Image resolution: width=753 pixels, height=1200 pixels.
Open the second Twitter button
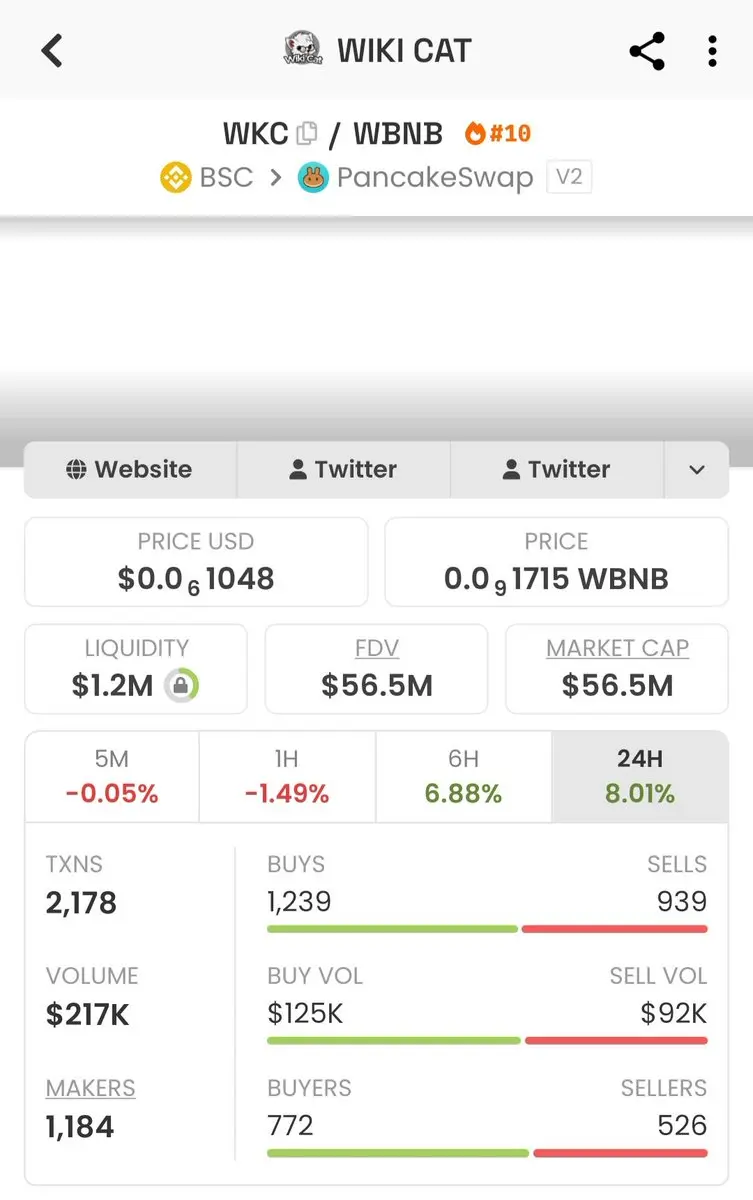[557, 470]
